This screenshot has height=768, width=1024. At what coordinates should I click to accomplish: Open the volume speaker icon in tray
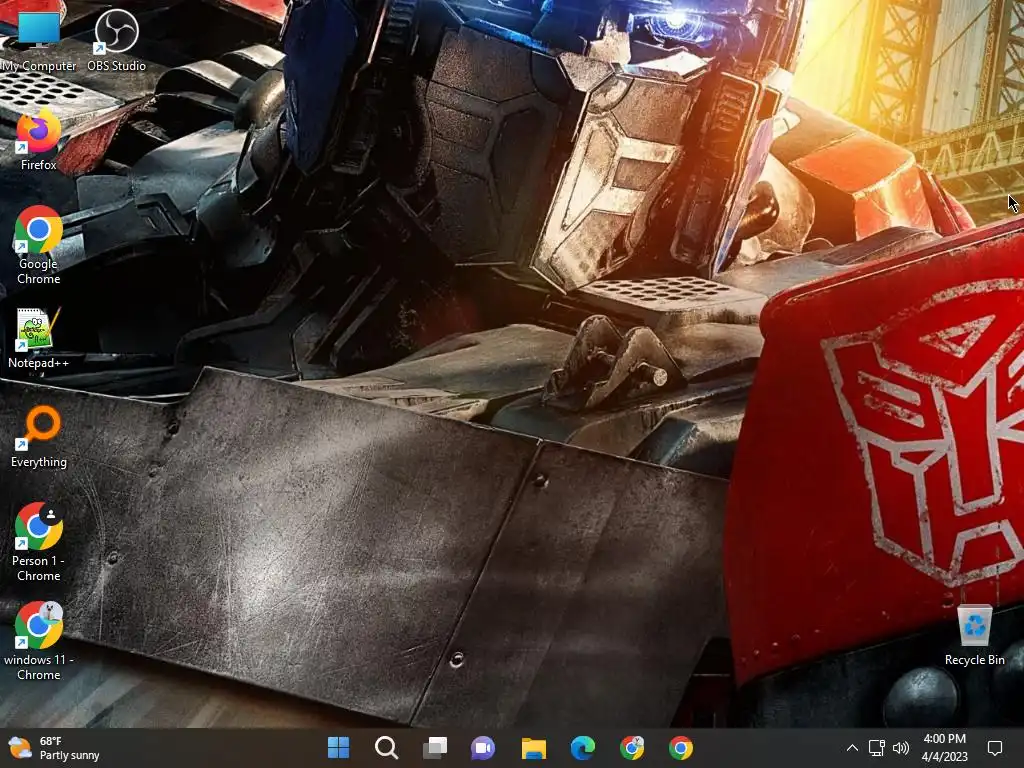pos(901,748)
